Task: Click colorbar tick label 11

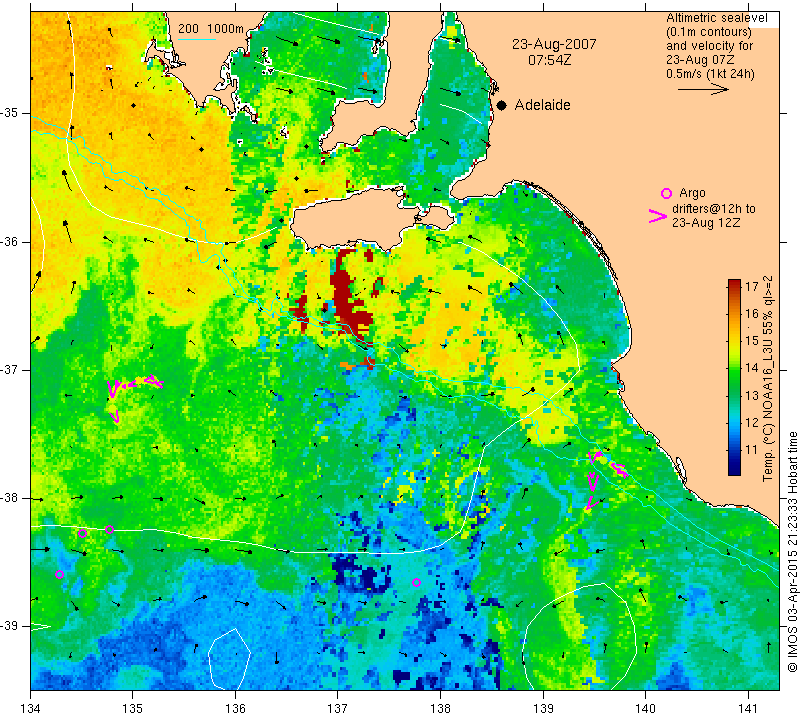Action: coord(752,450)
